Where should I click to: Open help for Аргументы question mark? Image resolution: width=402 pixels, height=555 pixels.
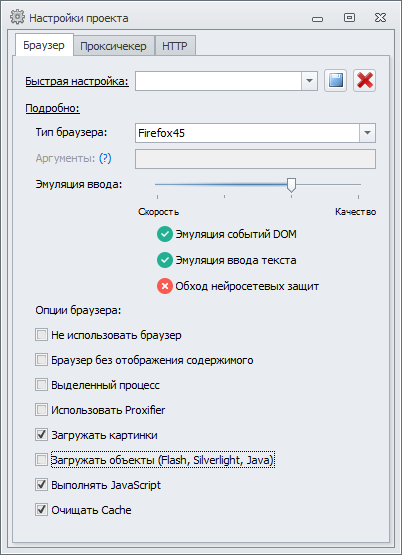click(x=105, y=158)
